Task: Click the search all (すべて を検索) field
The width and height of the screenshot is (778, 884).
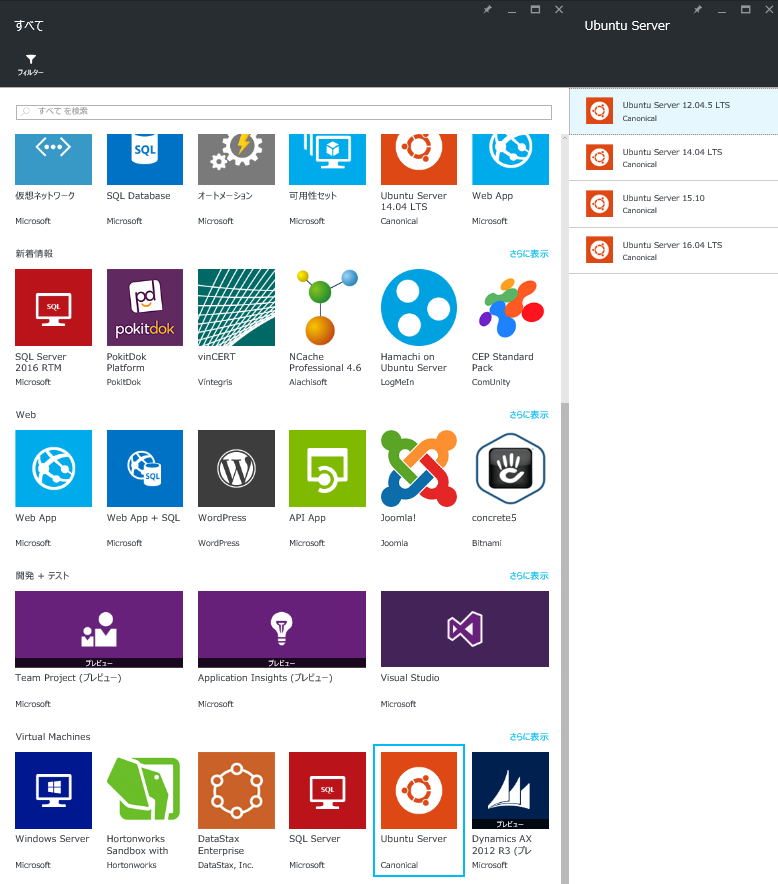Action: (284, 112)
